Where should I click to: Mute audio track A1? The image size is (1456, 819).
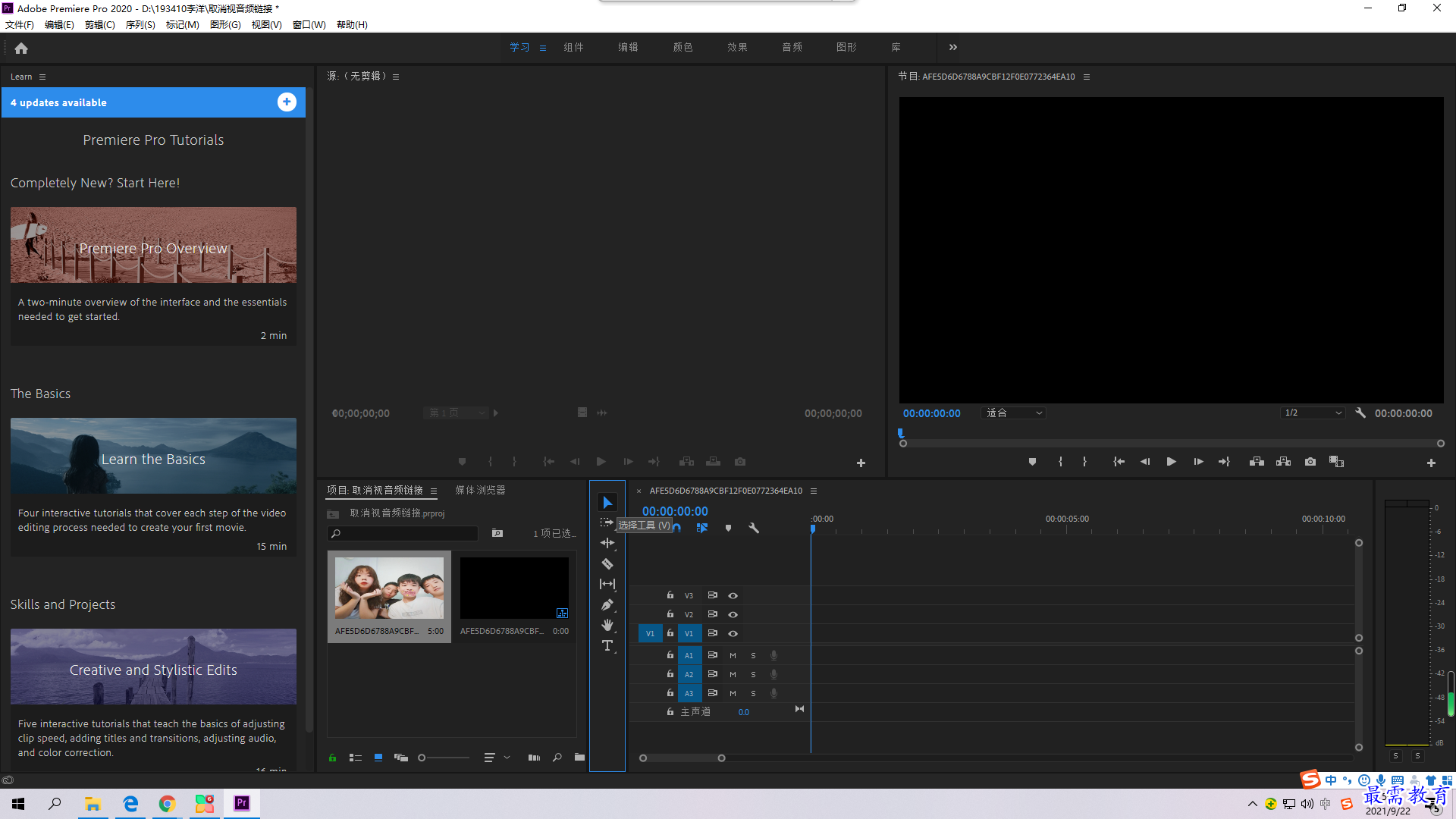tap(733, 655)
